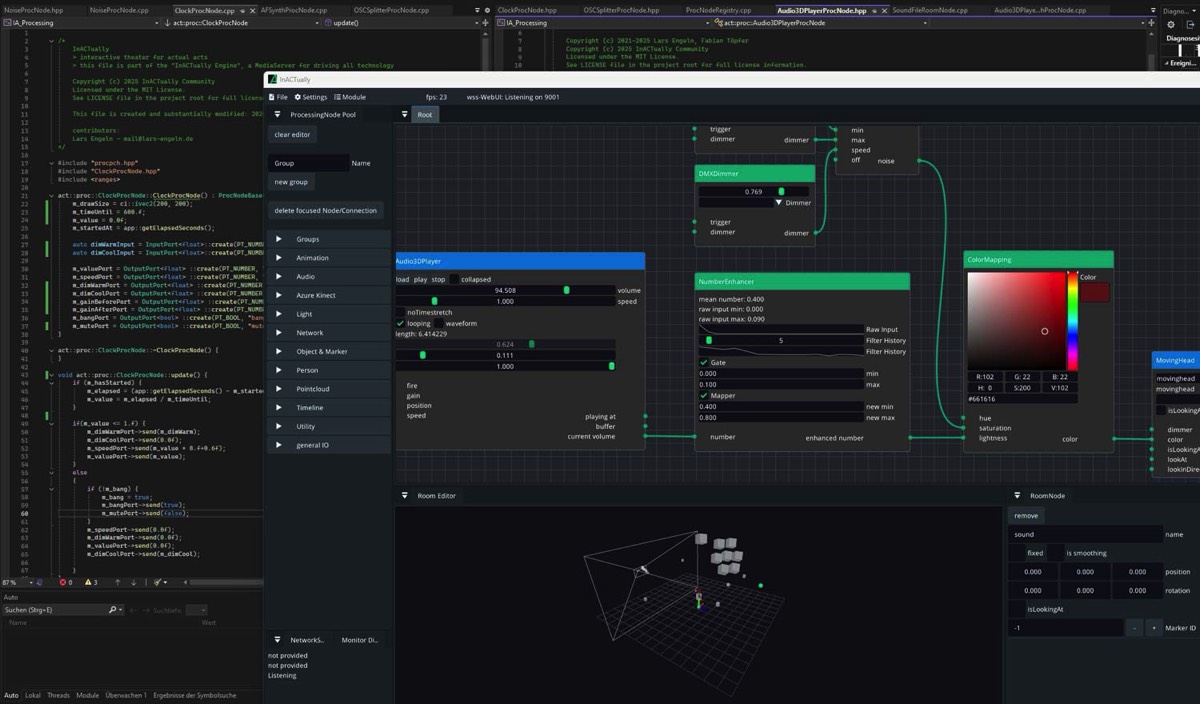The image size is (1200, 704).
Task: Click the RoomNode panel menu icon
Action: (1018, 496)
